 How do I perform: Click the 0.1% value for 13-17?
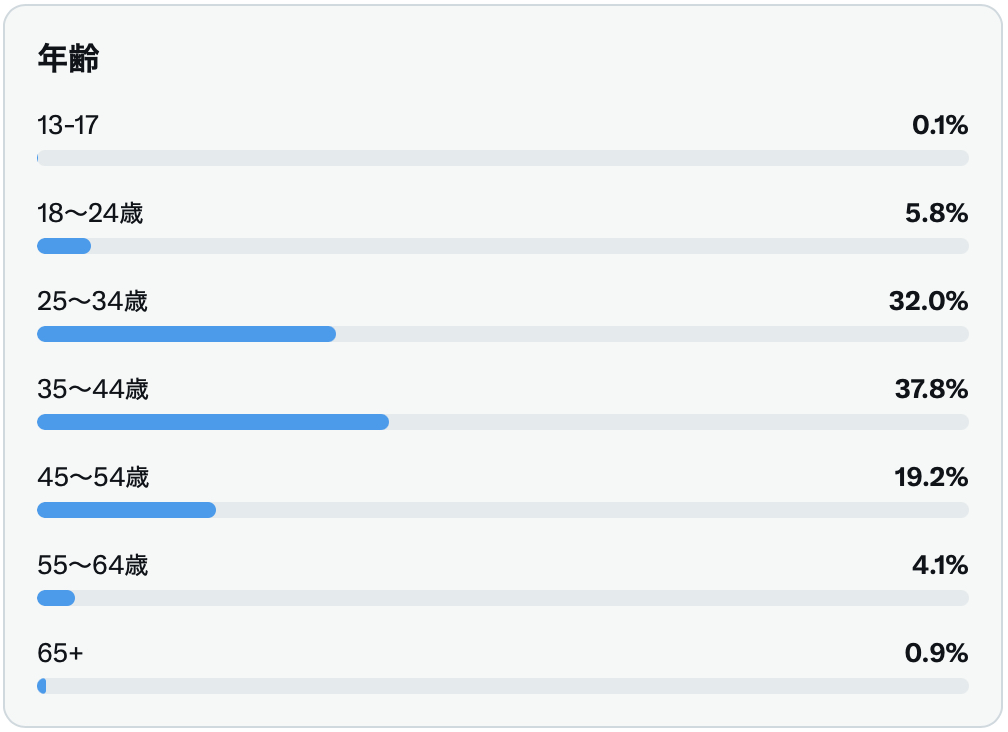(940, 125)
